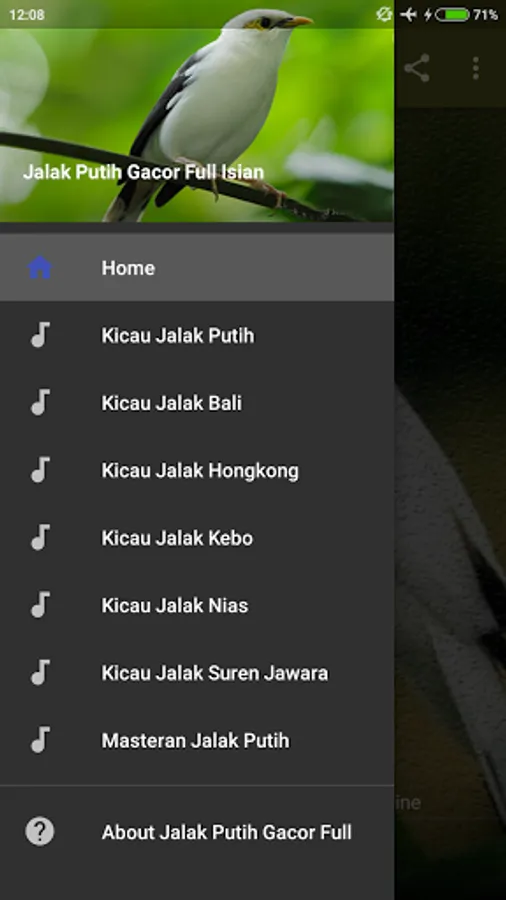Tap the question mark About icon
This screenshot has width=506, height=900.
point(40,831)
